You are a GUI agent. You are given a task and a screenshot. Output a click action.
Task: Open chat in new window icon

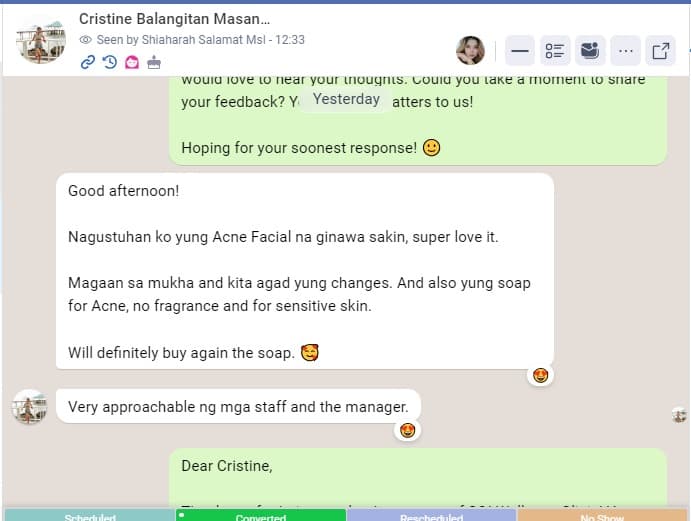click(x=661, y=51)
